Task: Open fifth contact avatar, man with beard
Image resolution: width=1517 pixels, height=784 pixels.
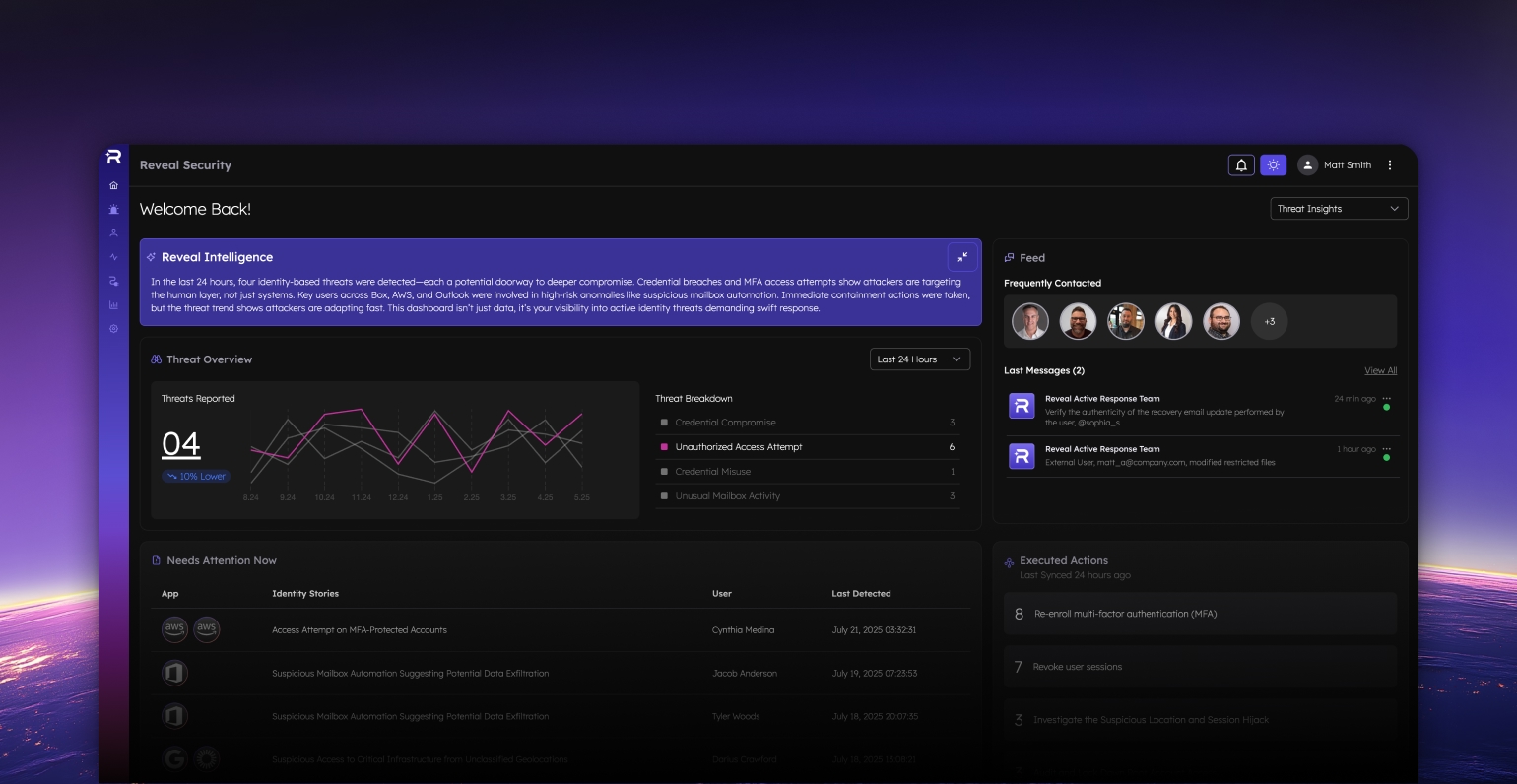Action: point(1221,321)
